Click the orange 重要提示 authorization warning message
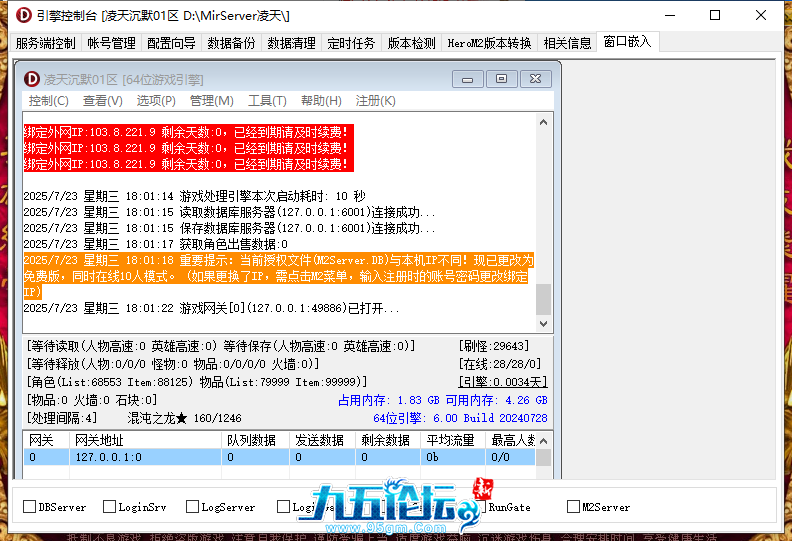The width and height of the screenshot is (792, 541). click(278, 276)
